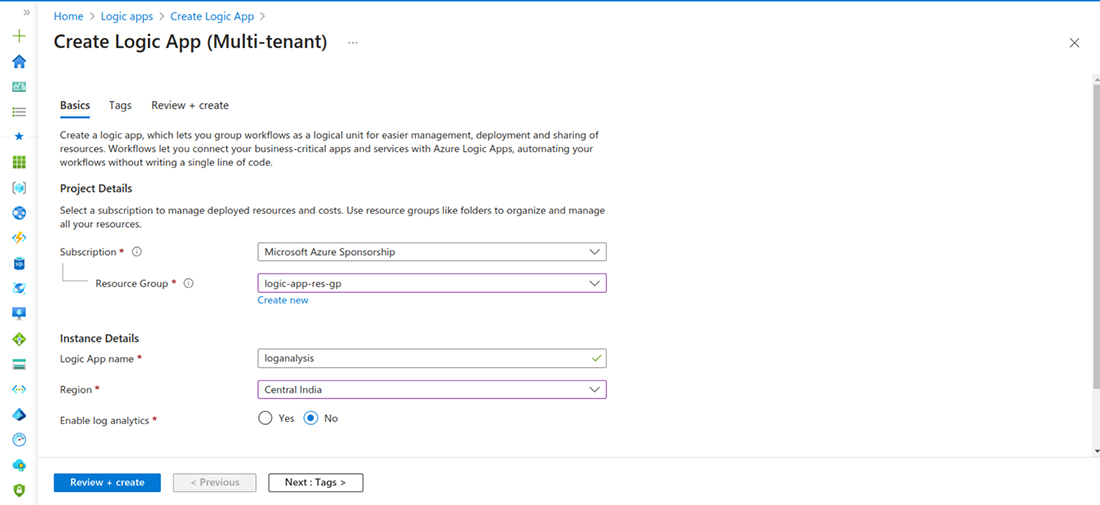Open the Region dropdown showing Central India
Image resolution: width=1100 pixels, height=505 pixels.
point(432,389)
